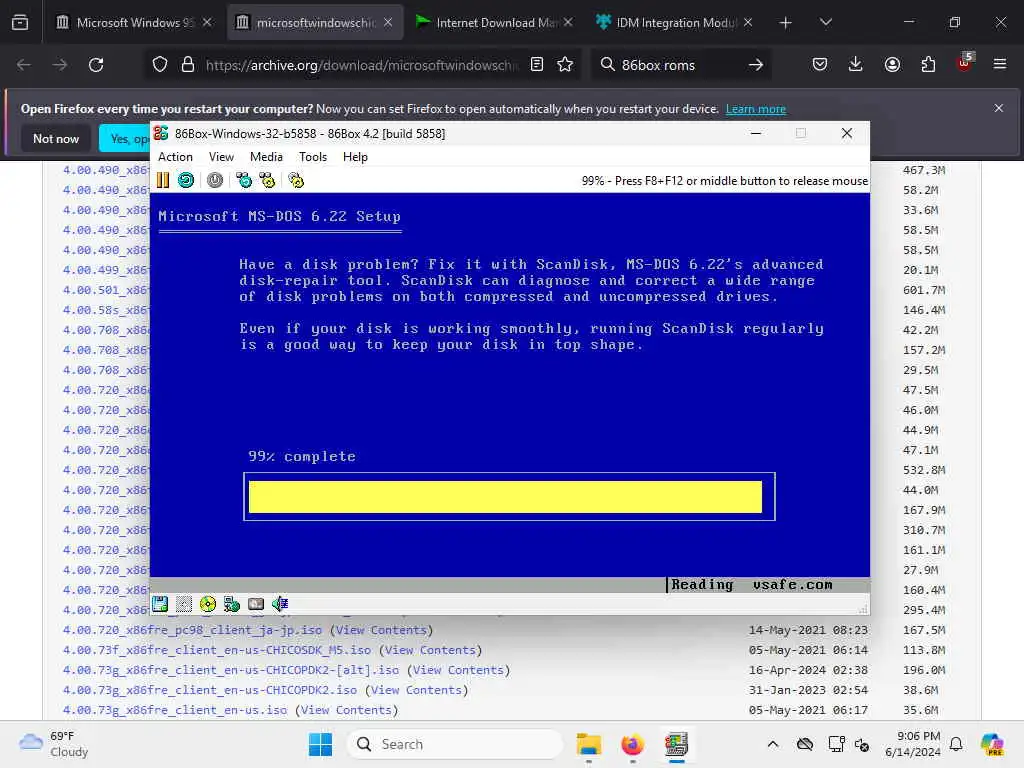Screen dimensions: 1024x768
Task: Click the tracking protection shield icon
Action: coord(160,65)
